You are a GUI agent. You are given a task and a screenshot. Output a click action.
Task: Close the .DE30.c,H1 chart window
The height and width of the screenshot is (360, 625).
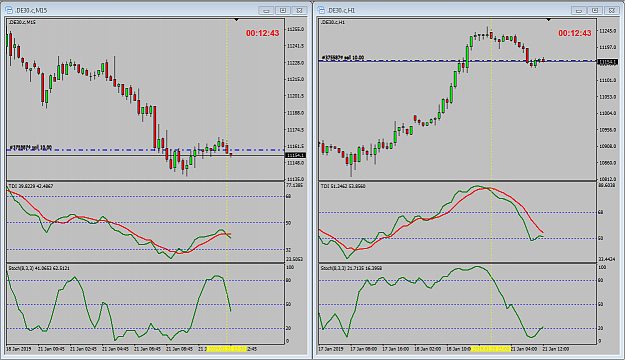pos(612,10)
